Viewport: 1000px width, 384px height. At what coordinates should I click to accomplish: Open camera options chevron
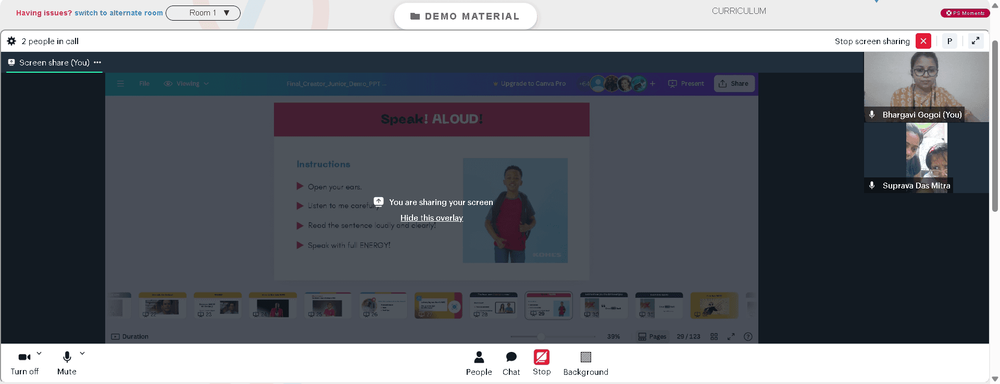click(x=39, y=353)
